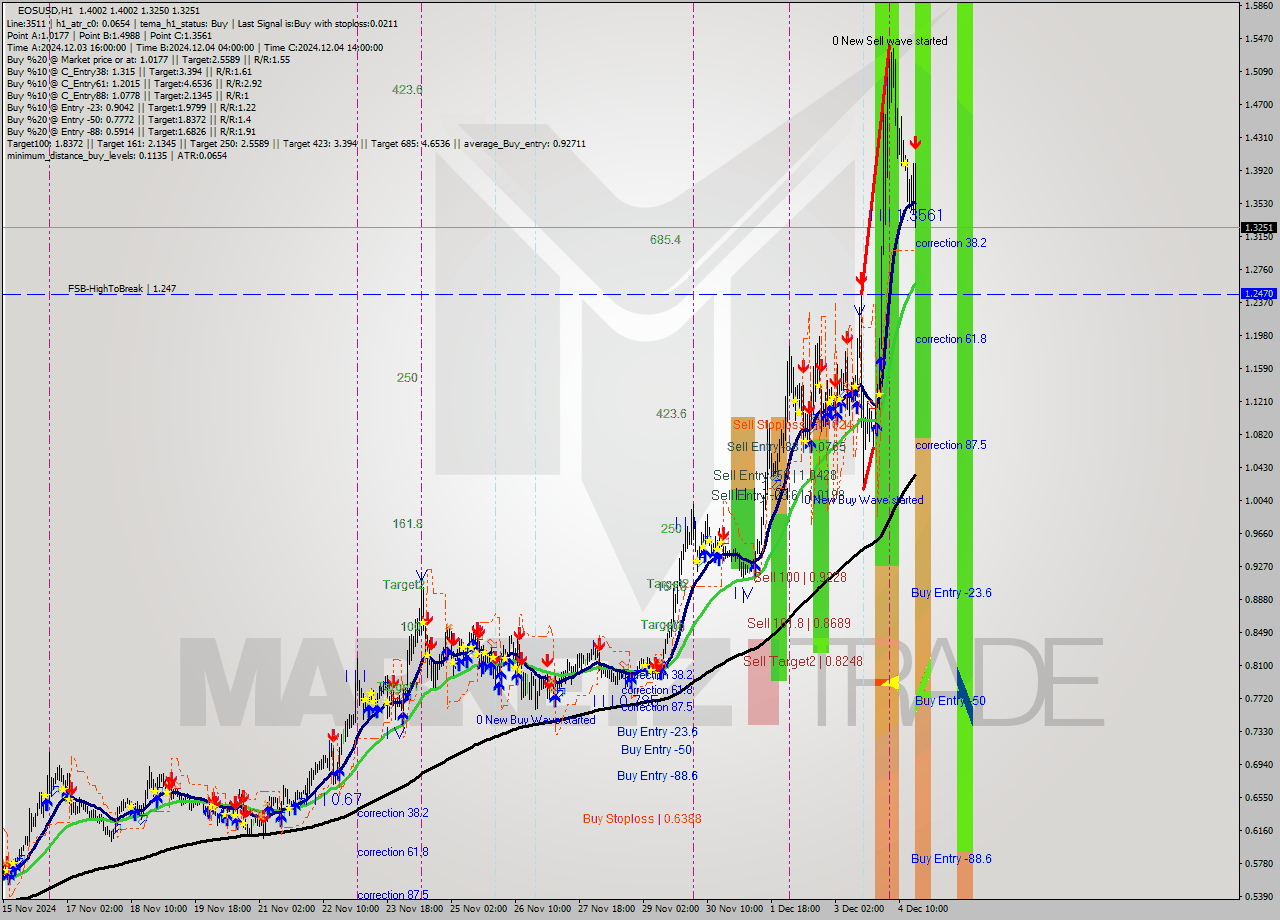Click the dark blue arrowhead near Buy Entry -50

point(964,697)
